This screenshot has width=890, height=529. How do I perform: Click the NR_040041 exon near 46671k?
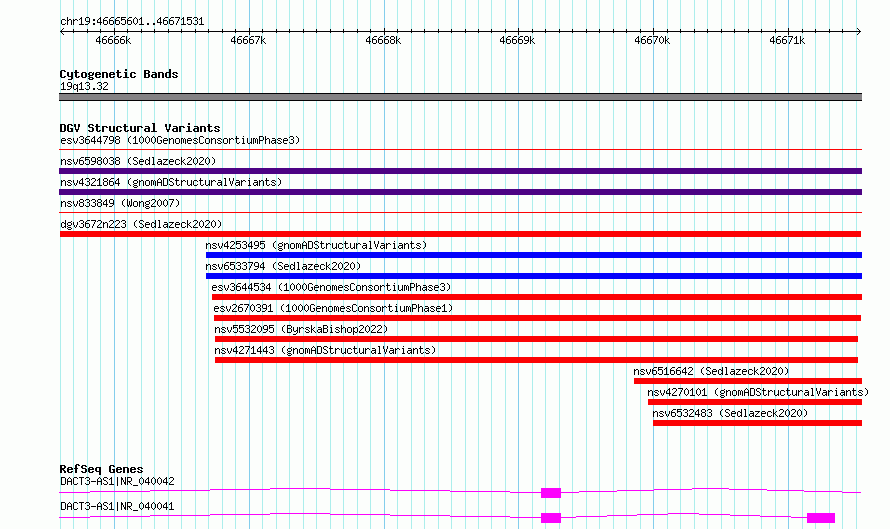(x=821, y=518)
